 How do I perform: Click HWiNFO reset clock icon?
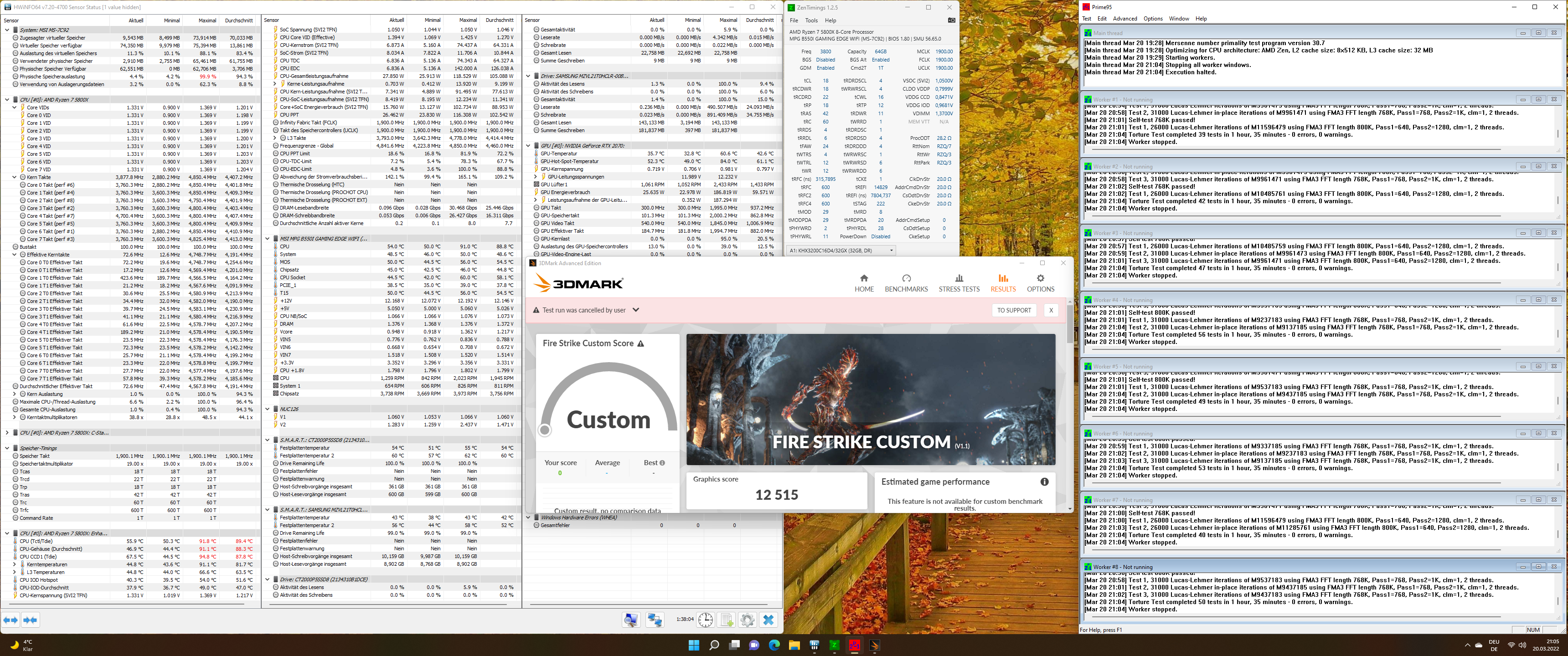tap(705, 620)
